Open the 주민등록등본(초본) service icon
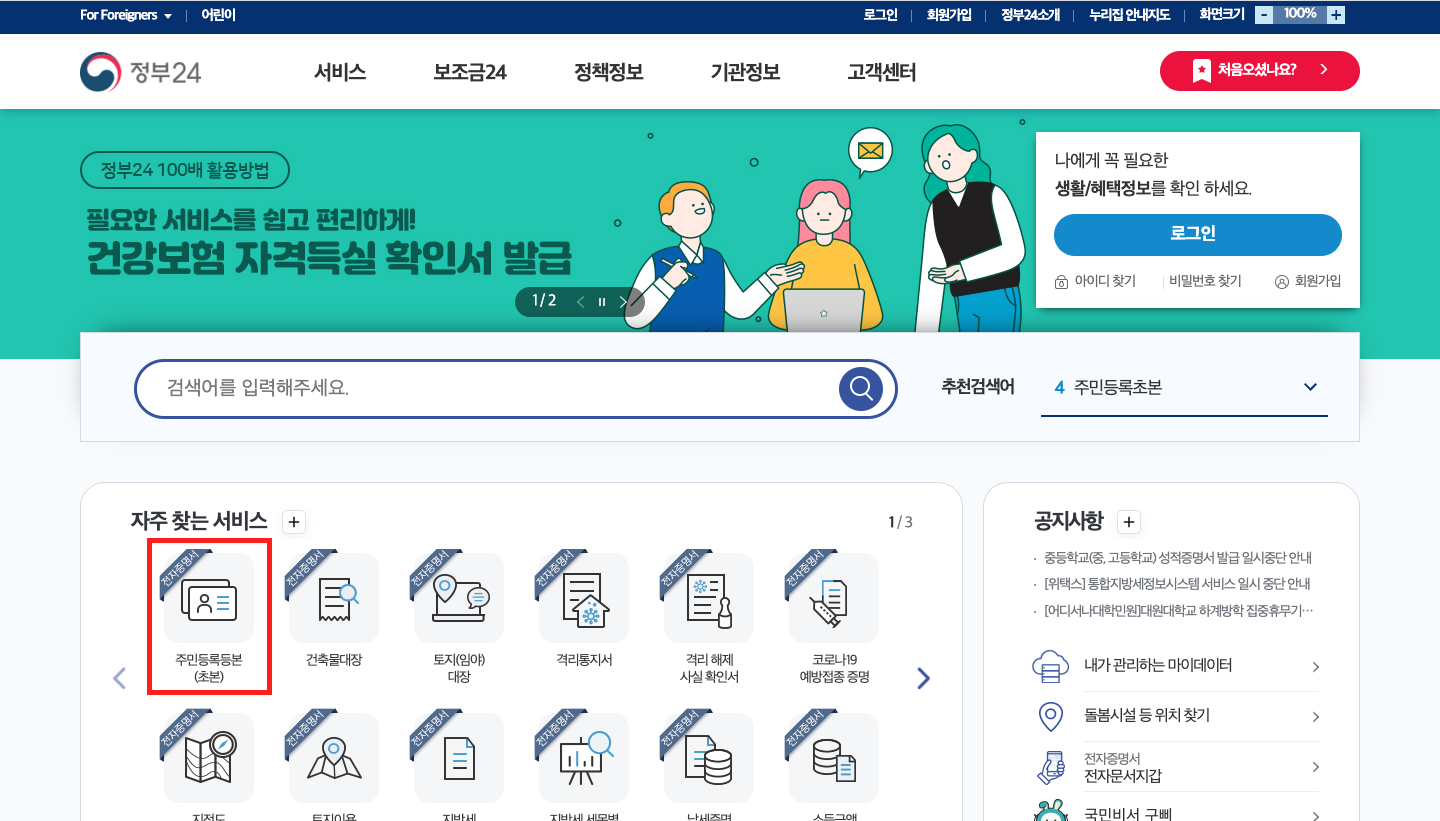The height and width of the screenshot is (821, 1440). coord(208,598)
